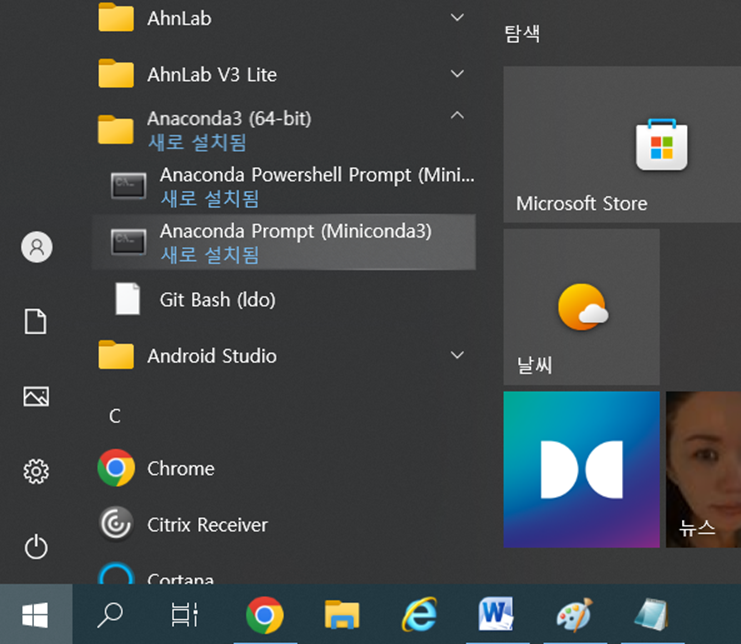Screen dimensions: 741x644
Task: Expand the Android Studio chevron
Action: click(457, 355)
